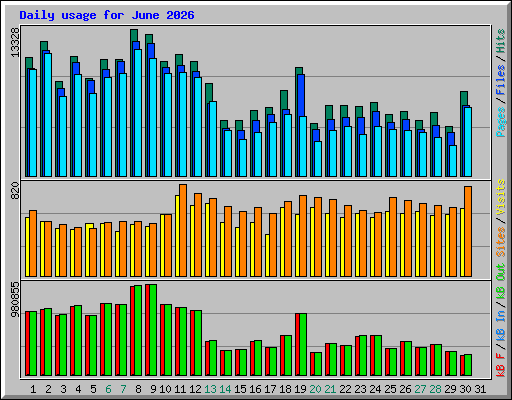Select day 8 on the x-axis
This screenshot has width=512, height=400.
pos(138,389)
